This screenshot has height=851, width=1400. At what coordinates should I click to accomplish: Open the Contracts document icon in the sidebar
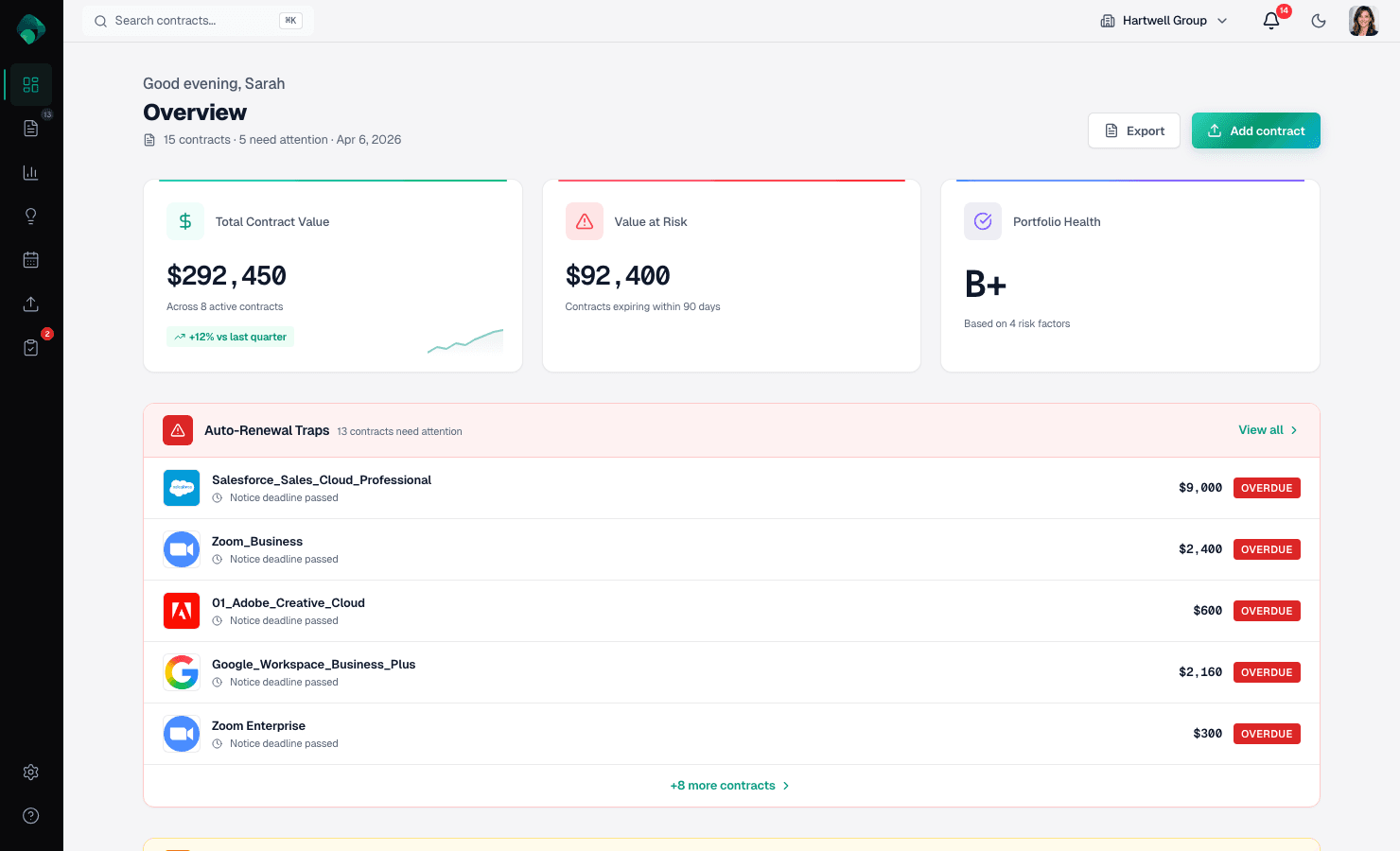(30, 128)
